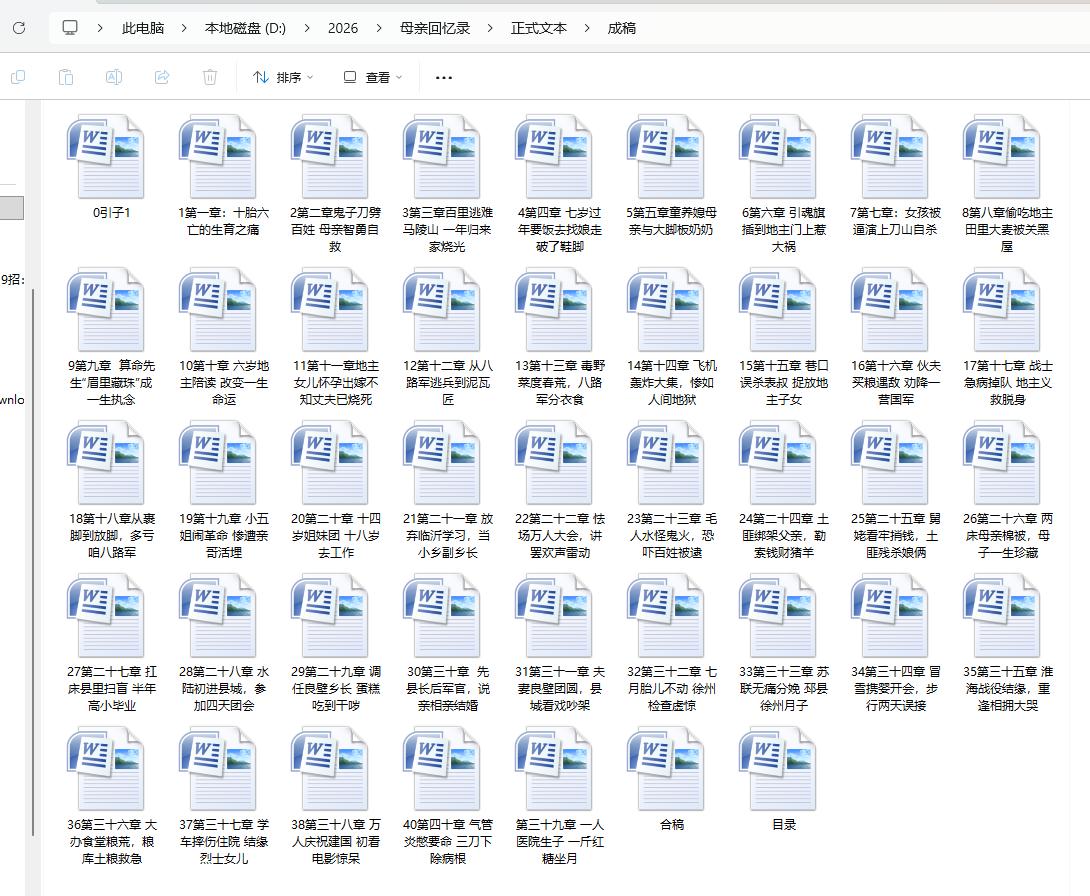Select Word file icon of 14第十四章 飞机轰炸大集
This screenshot has height=896, width=1090.
[665, 310]
